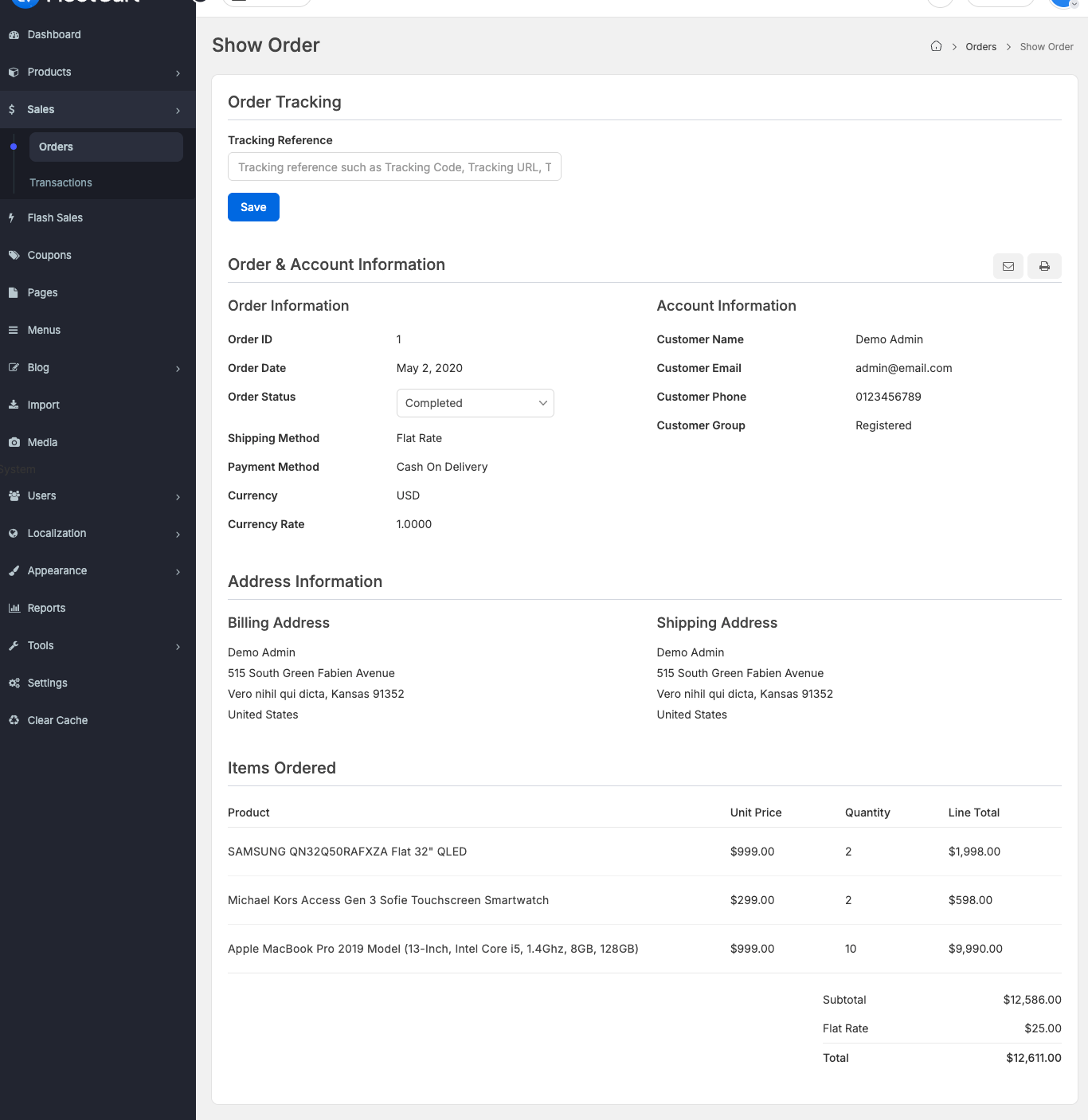Viewport: 1088px width, 1120px height.
Task: Click the Dashboard icon in sidebar
Action: tap(14, 35)
